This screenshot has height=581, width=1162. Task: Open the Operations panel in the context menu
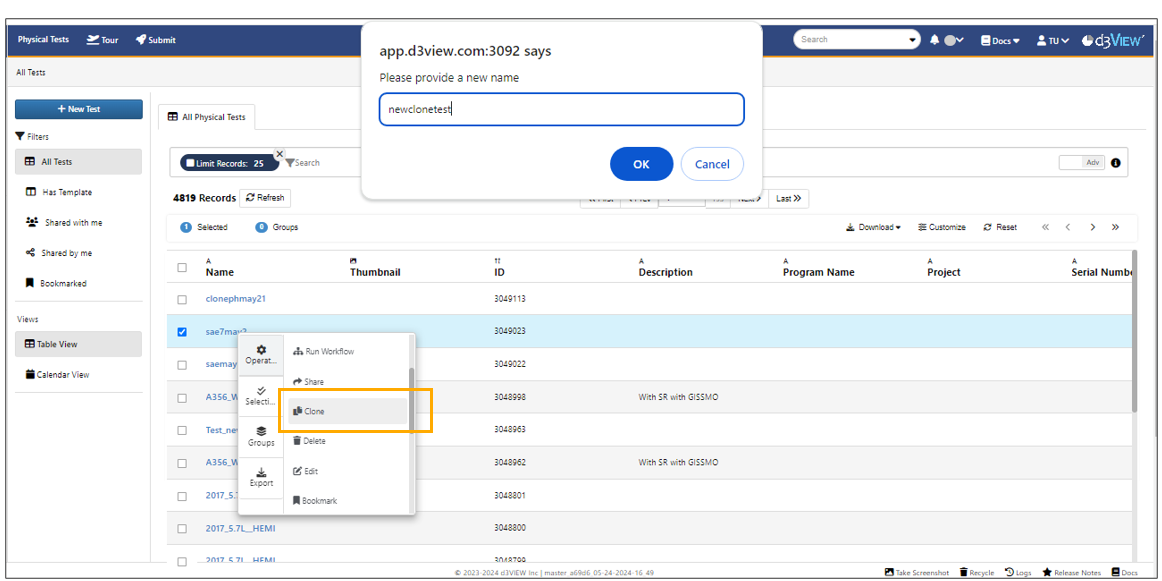point(261,354)
